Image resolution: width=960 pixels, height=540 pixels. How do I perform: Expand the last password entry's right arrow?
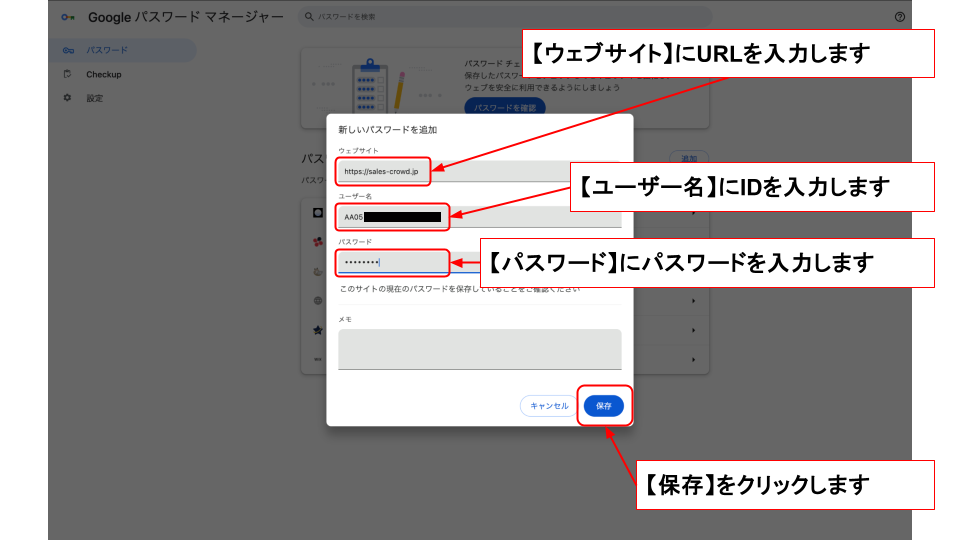tap(694, 358)
